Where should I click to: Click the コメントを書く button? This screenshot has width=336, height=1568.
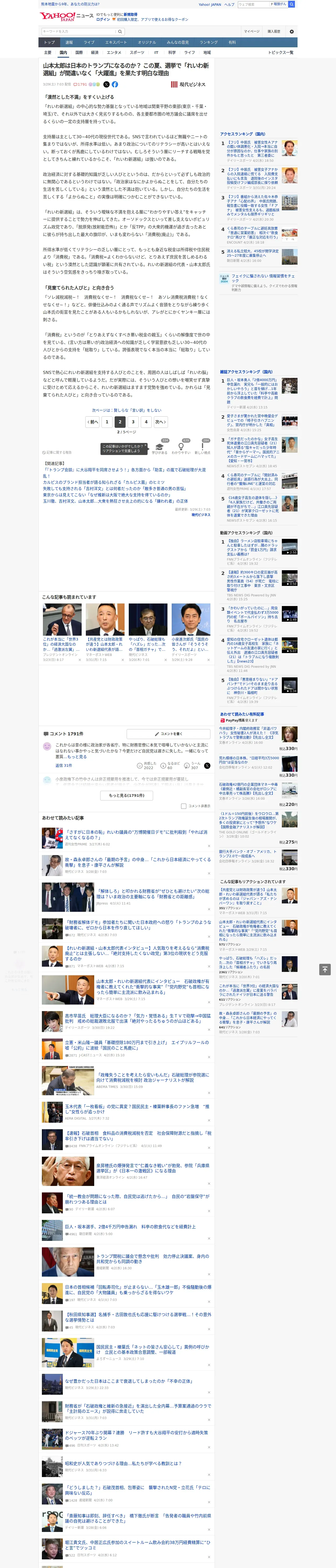[168, 734]
